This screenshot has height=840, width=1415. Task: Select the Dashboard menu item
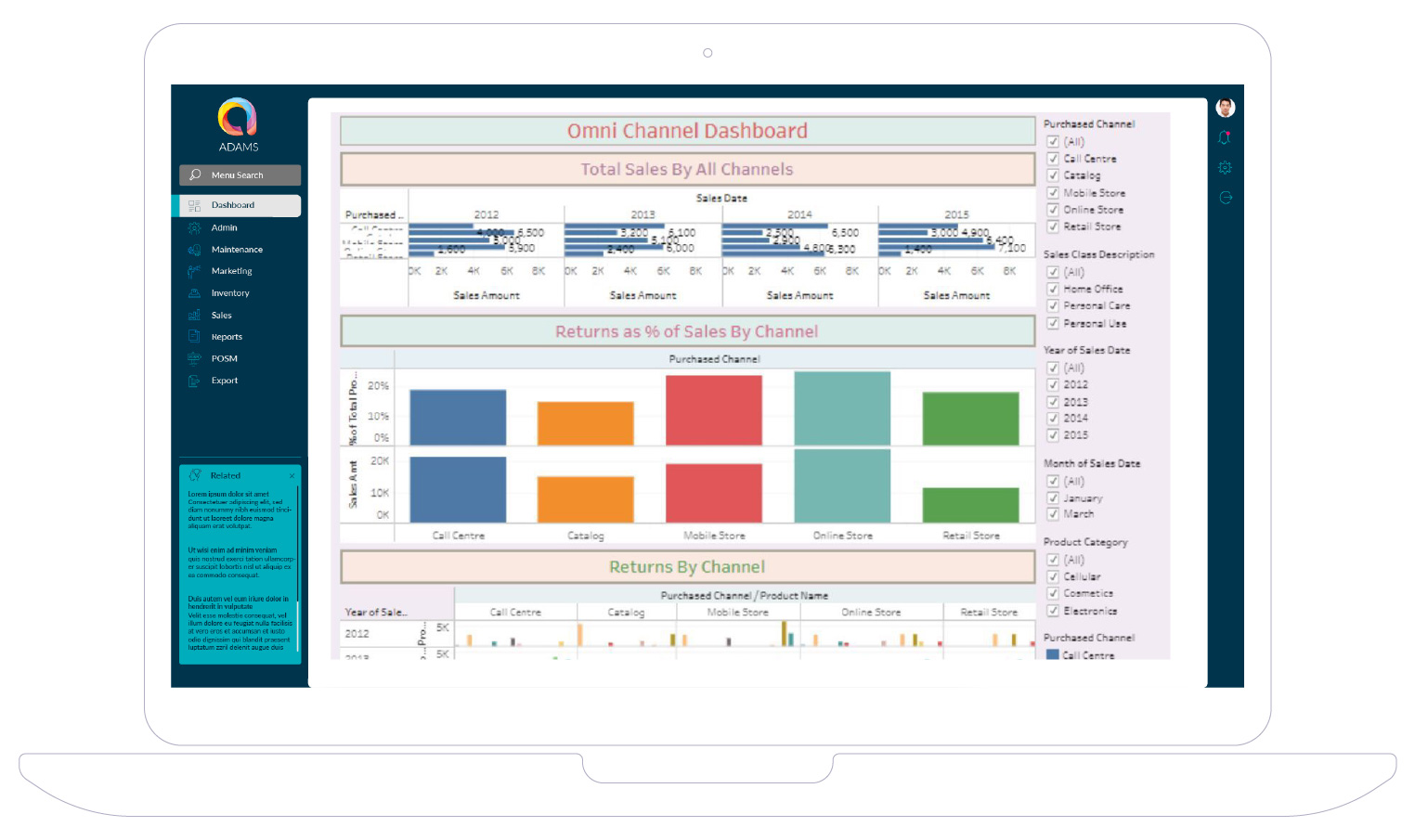(x=232, y=205)
